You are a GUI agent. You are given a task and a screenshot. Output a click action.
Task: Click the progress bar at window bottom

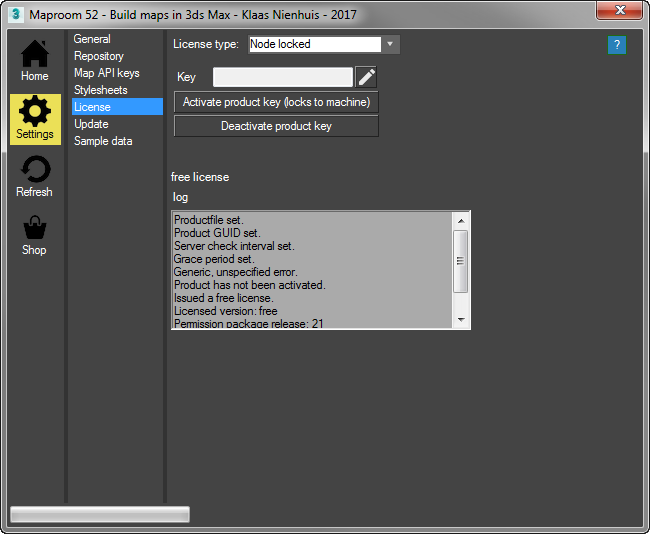100,514
